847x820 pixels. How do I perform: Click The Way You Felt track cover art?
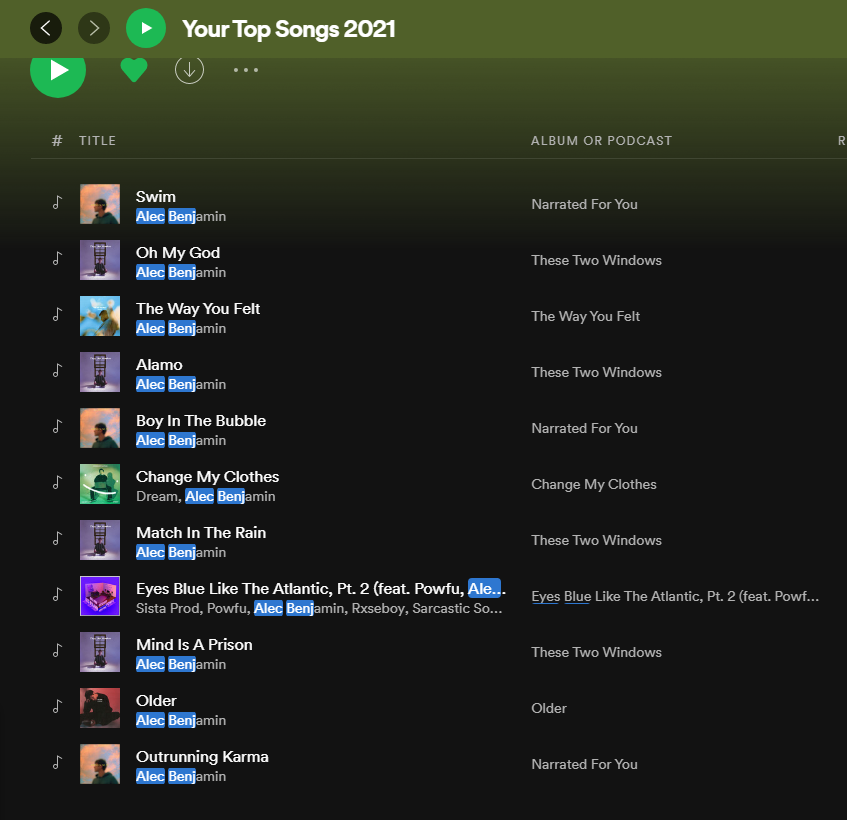coord(100,316)
